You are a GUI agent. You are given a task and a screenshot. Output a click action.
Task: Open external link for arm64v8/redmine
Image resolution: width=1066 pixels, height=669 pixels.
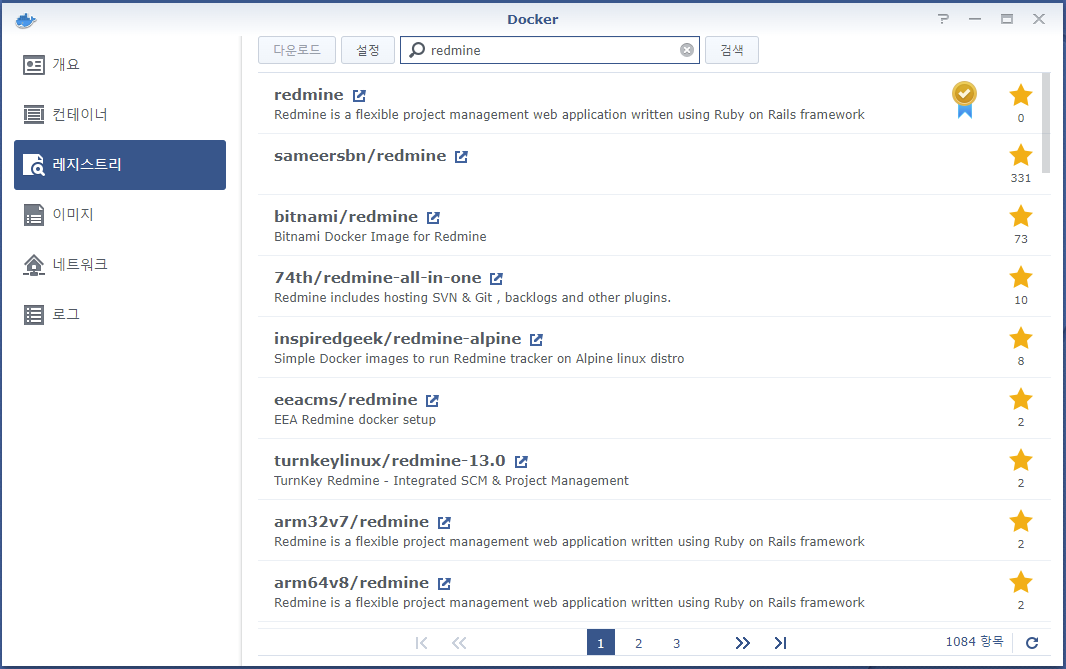[444, 583]
